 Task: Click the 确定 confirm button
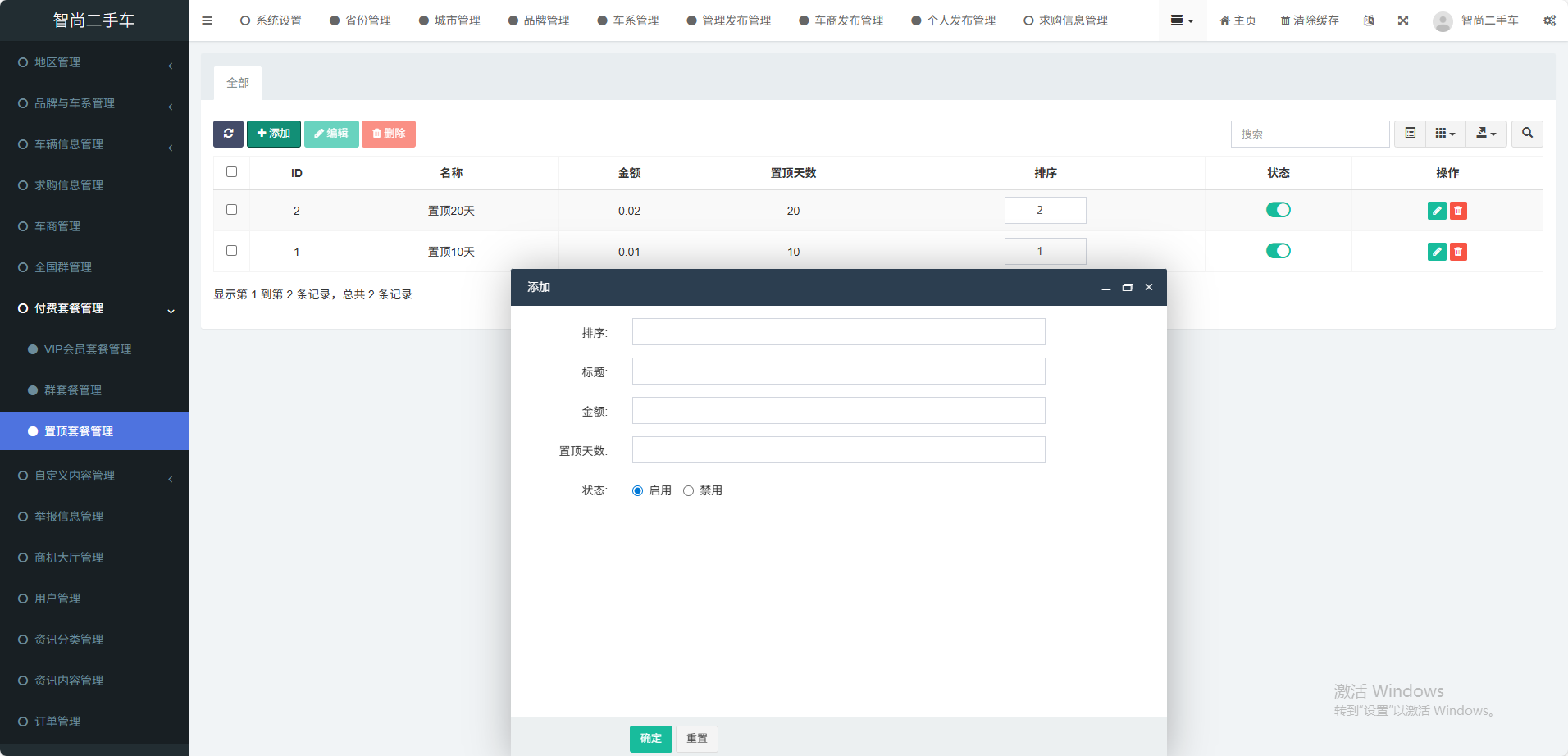(650, 739)
